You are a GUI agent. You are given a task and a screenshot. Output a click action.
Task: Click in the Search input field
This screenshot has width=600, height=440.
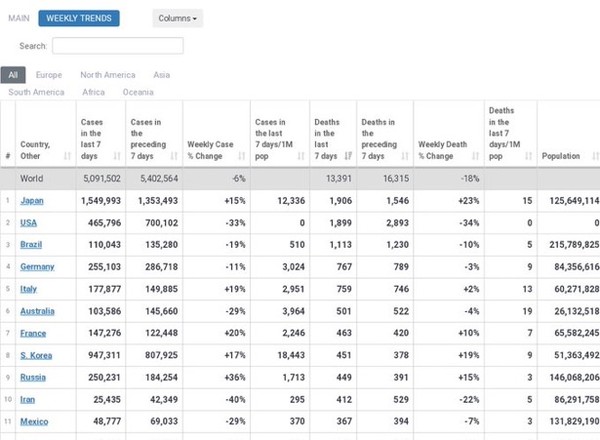(x=117, y=46)
